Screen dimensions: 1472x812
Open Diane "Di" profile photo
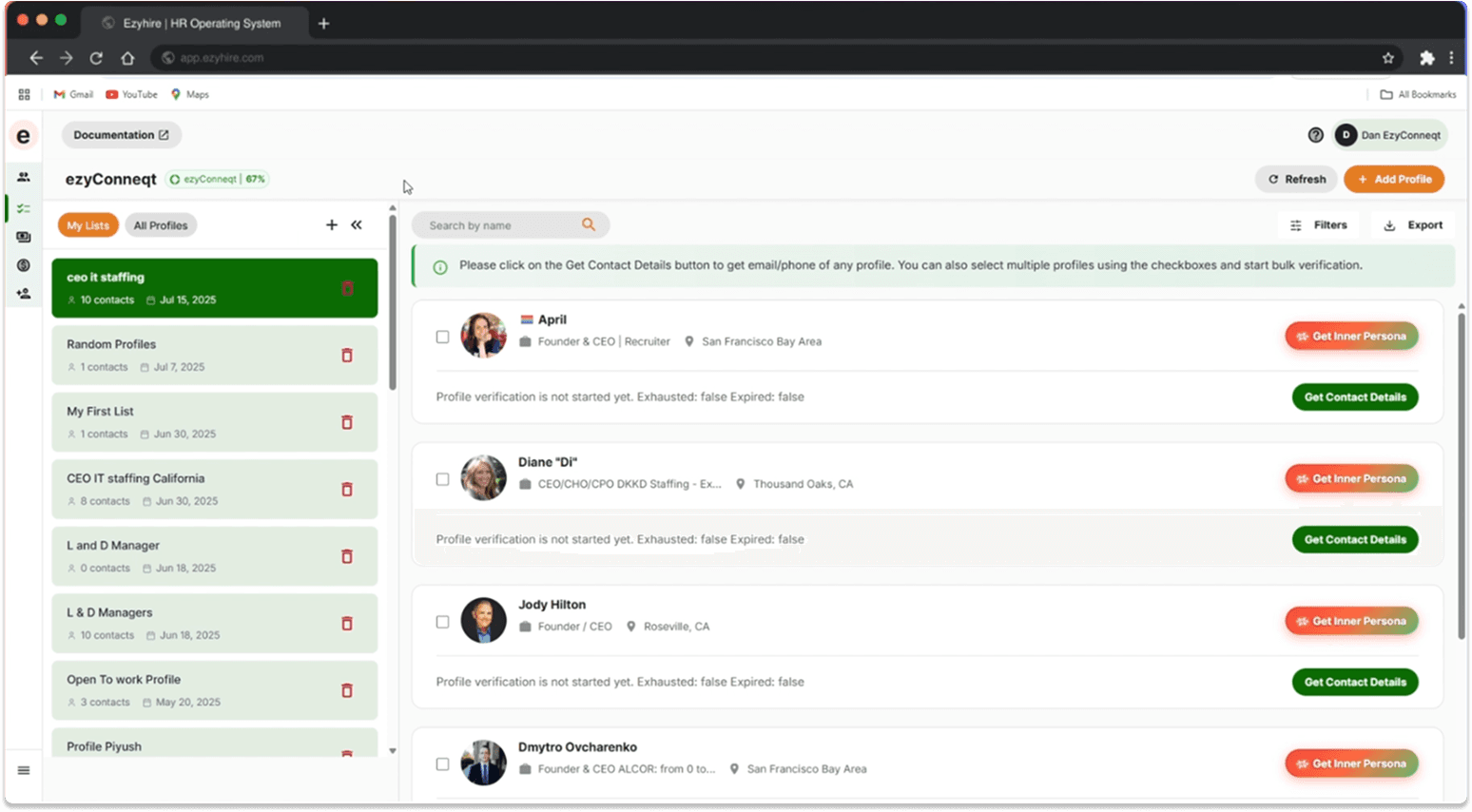[484, 477]
